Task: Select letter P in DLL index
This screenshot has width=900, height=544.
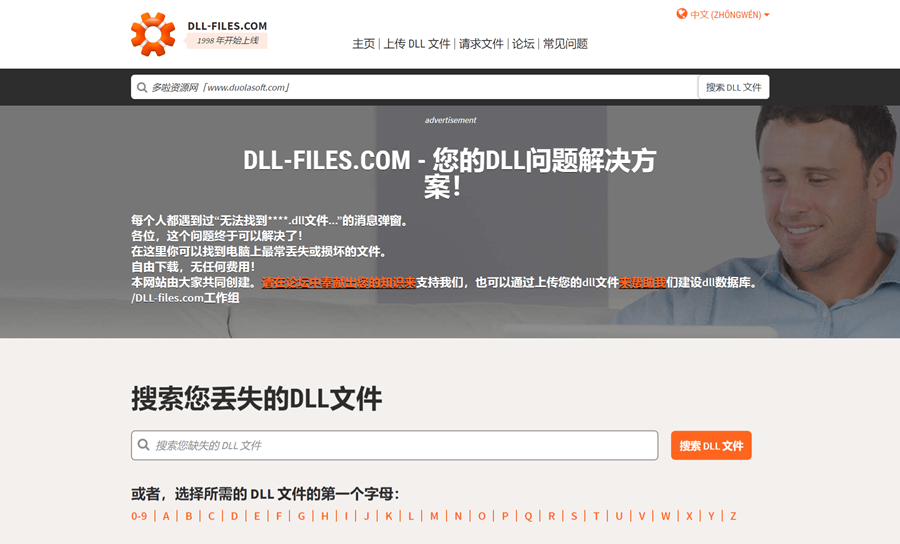Action: 505,516
